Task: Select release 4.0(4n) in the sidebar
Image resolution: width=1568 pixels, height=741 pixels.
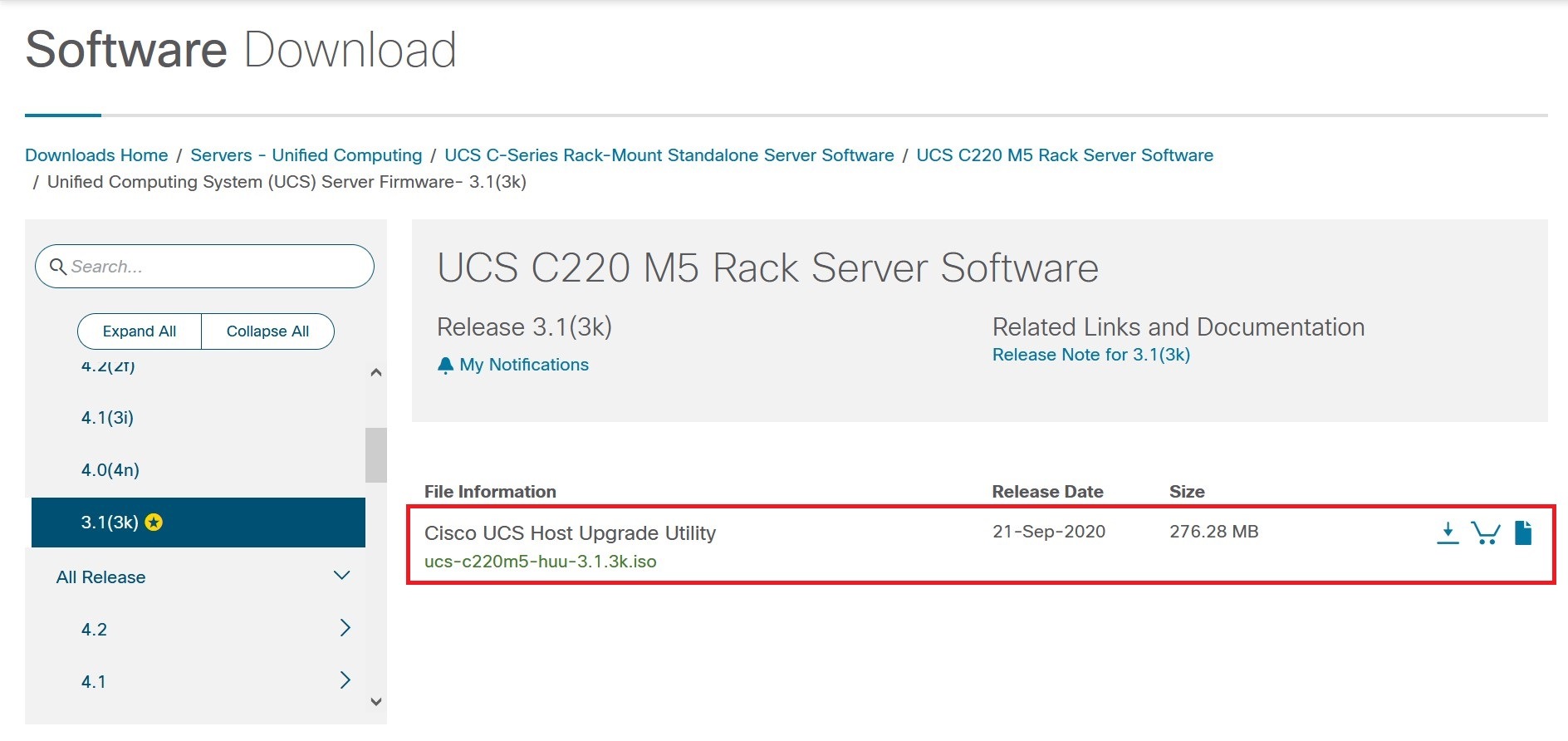Action: pos(110,470)
